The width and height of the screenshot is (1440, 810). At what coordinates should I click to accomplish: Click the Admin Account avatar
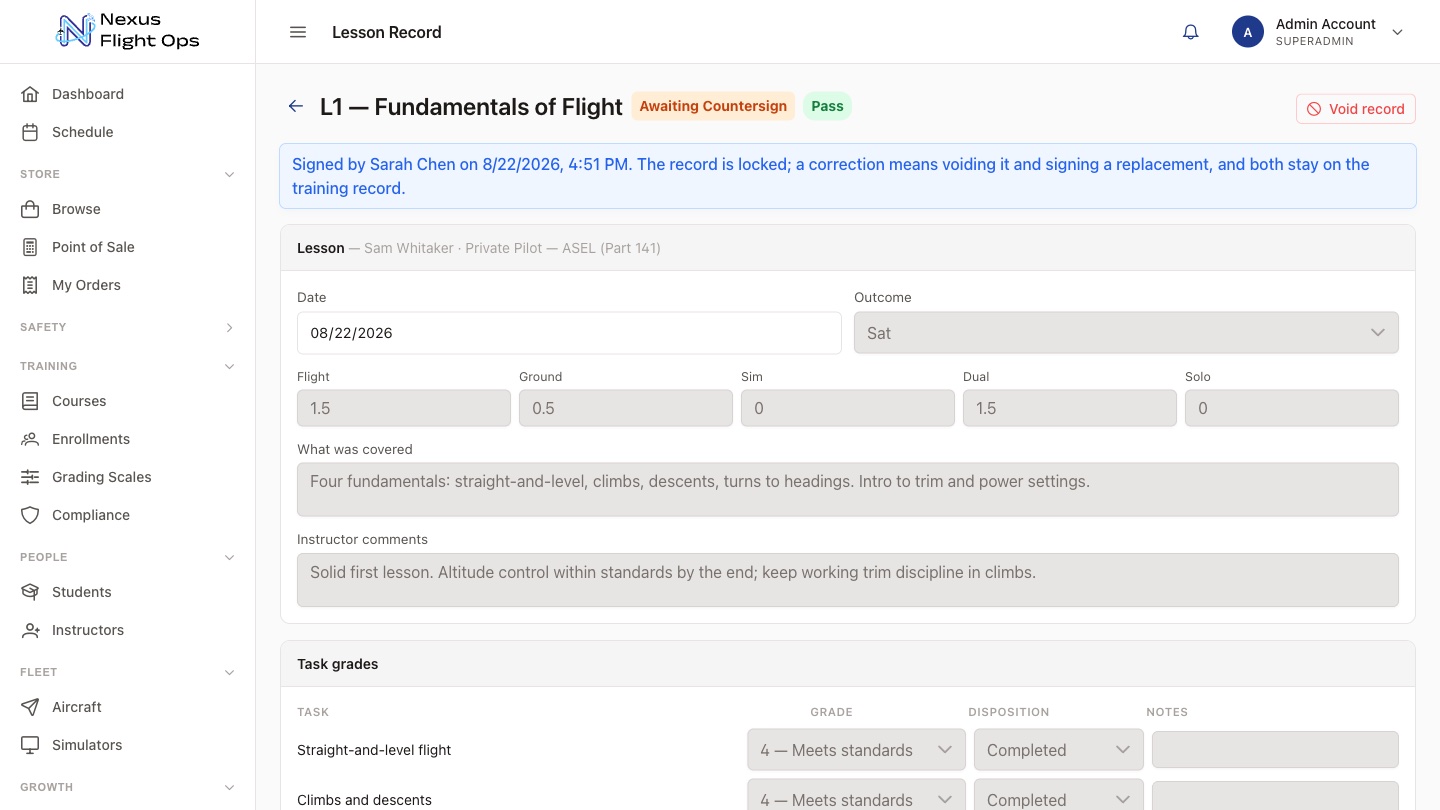tap(1248, 32)
